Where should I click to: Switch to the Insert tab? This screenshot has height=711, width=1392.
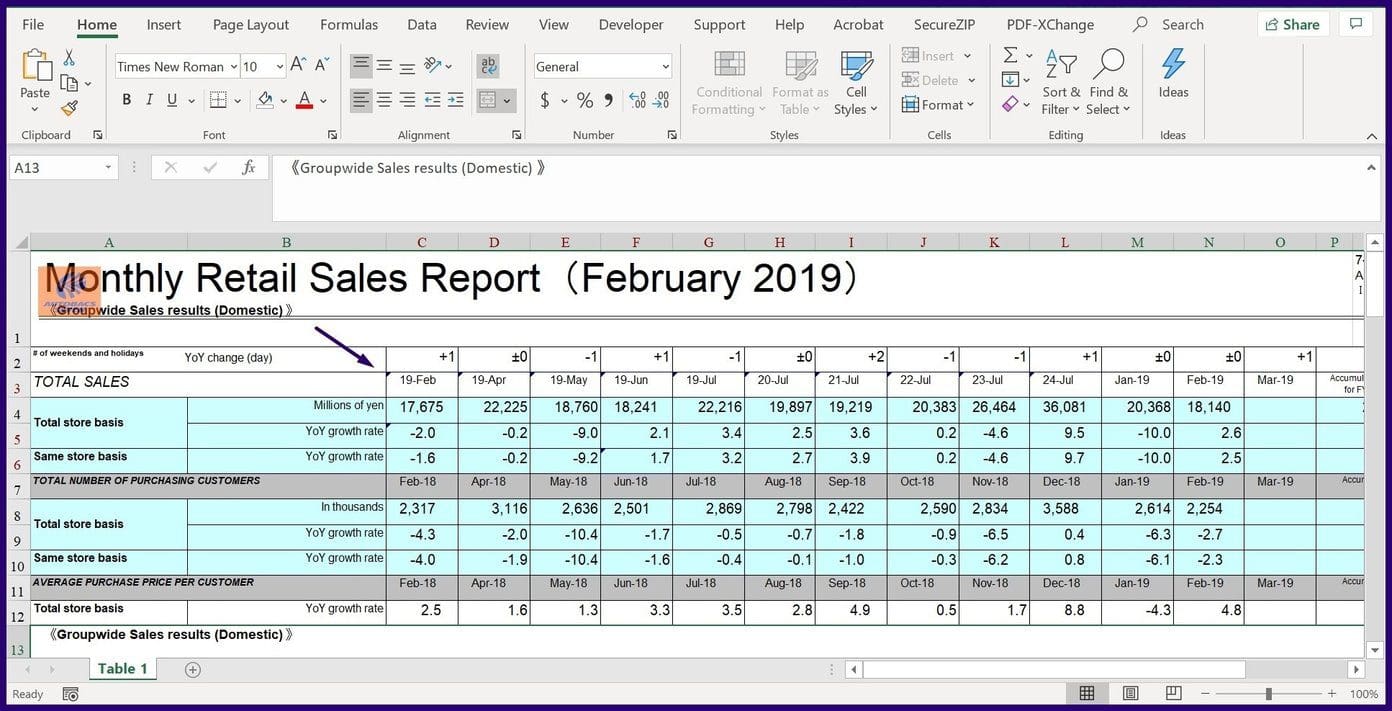[164, 24]
